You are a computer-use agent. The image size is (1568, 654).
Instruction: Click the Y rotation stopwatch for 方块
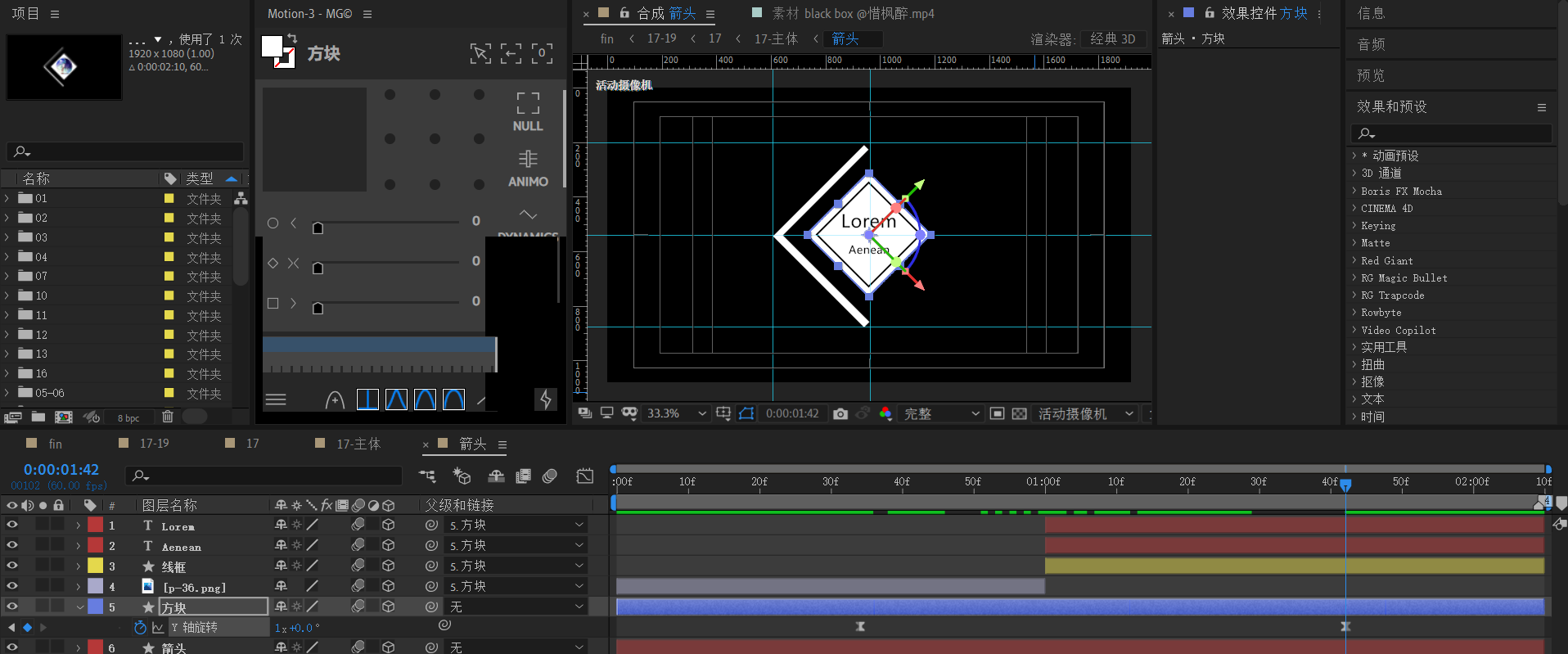click(x=140, y=627)
